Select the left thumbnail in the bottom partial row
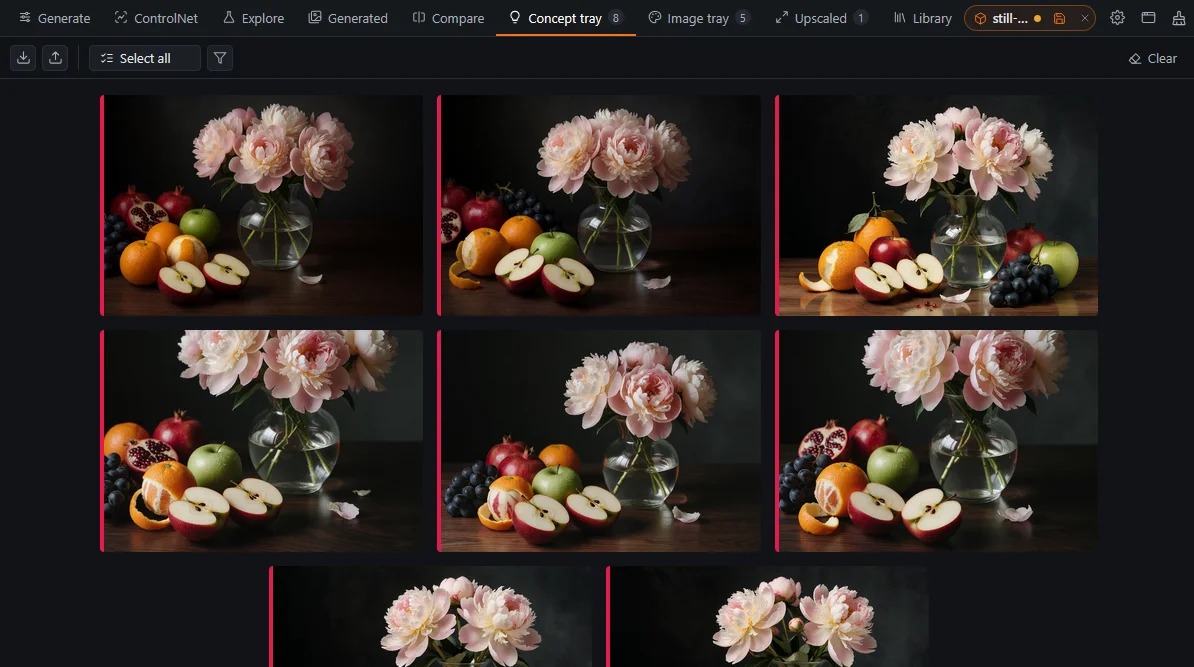The image size is (1194, 667). 431,617
